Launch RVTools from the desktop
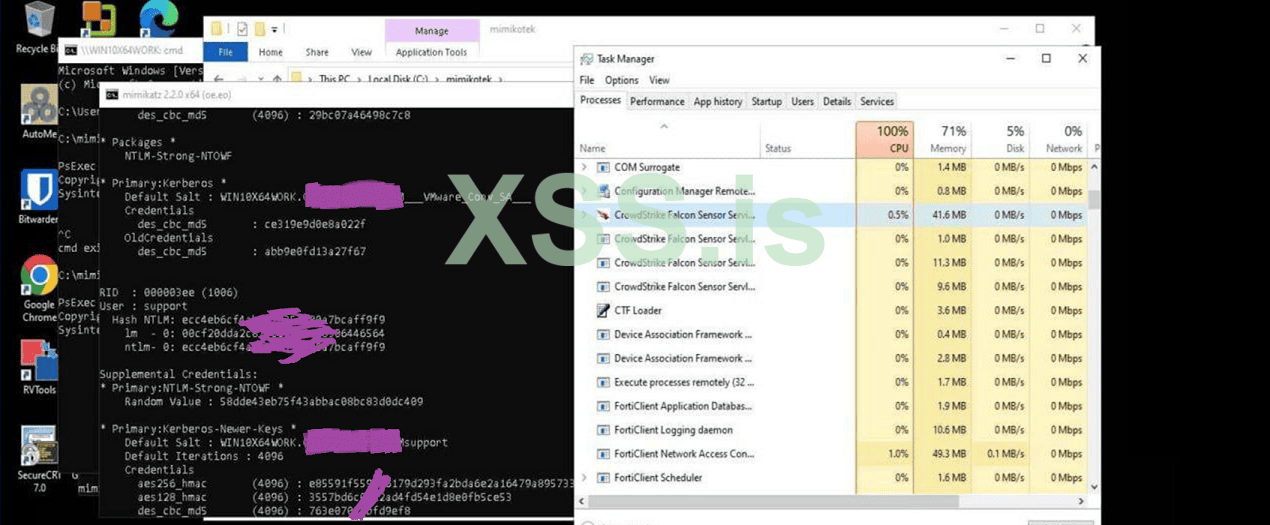This screenshot has height=525, width=1270. (x=39, y=360)
